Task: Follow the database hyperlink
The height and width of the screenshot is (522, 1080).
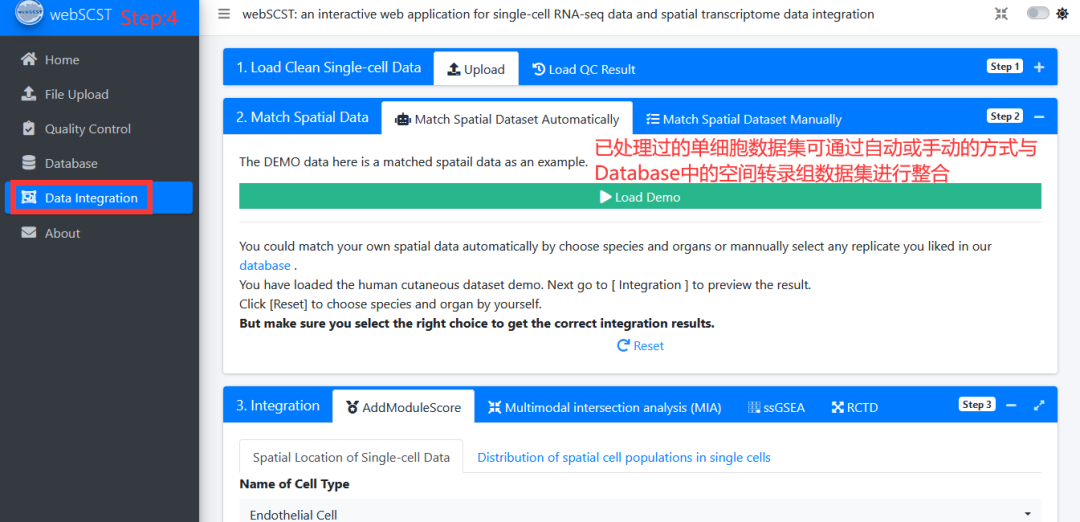Action: point(264,265)
